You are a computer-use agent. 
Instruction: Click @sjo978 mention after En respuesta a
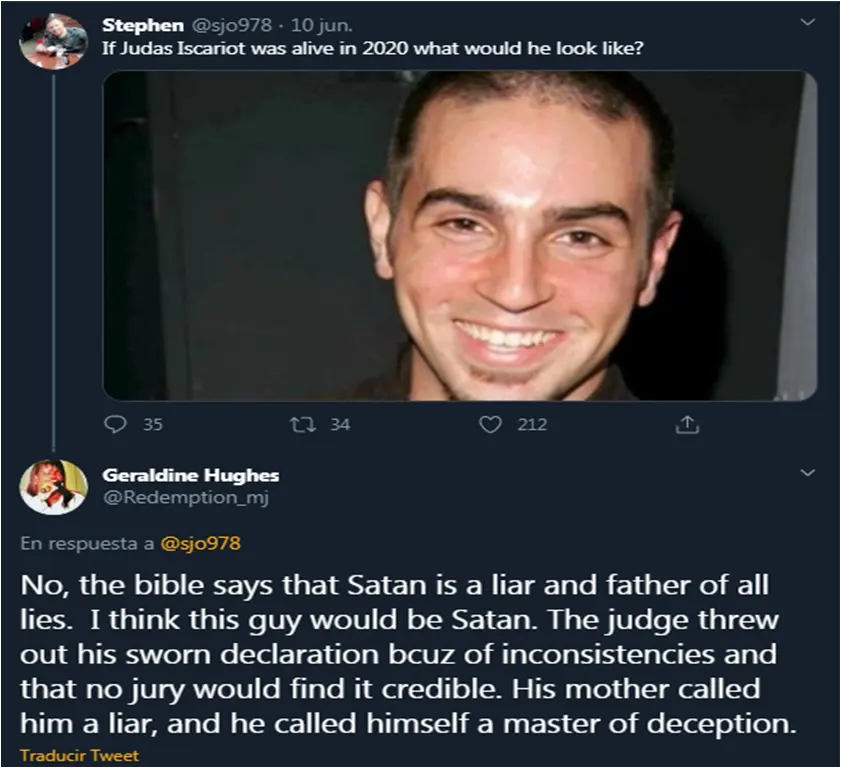click(x=200, y=544)
